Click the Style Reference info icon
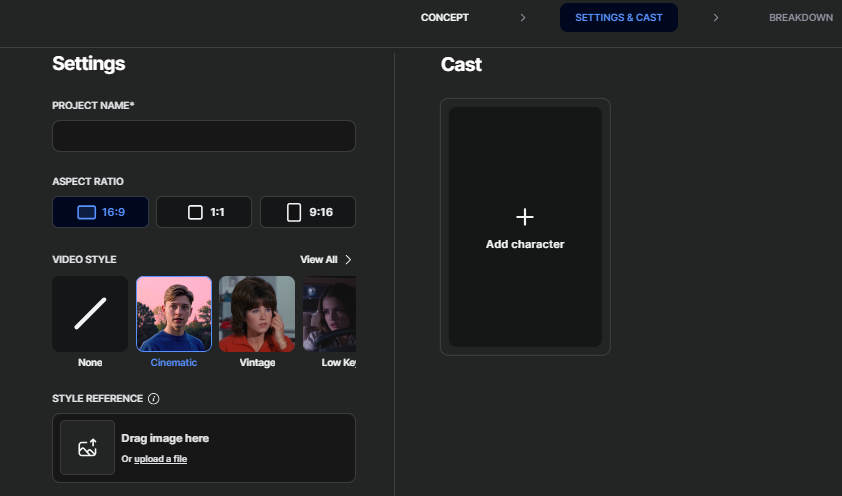The image size is (842, 496). point(153,398)
